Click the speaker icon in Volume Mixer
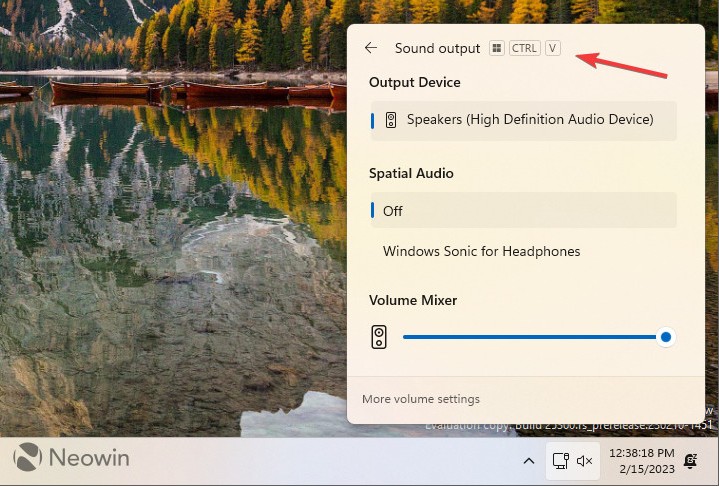719x486 pixels. pos(379,337)
